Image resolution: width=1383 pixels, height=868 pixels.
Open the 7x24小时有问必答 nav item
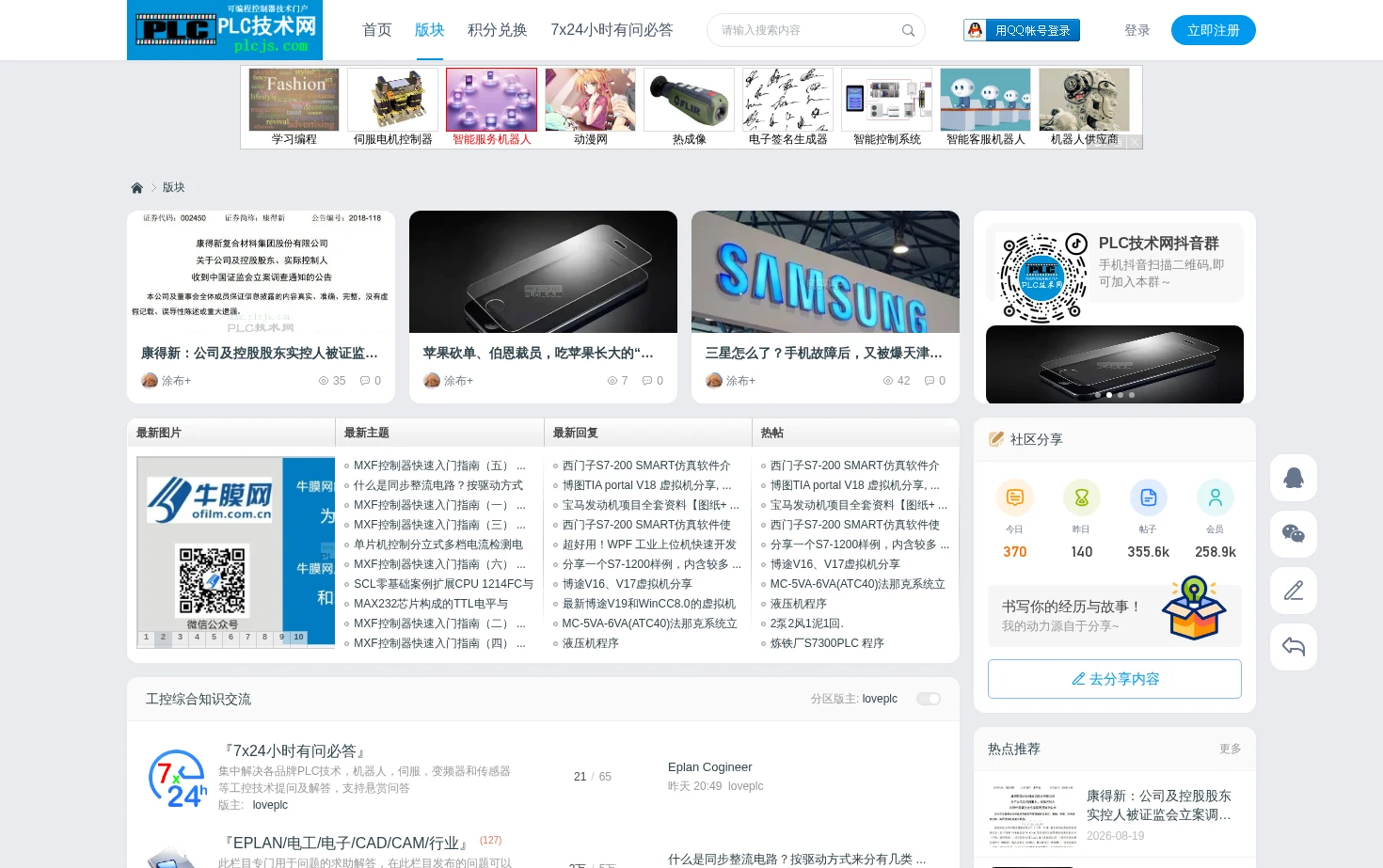click(612, 30)
